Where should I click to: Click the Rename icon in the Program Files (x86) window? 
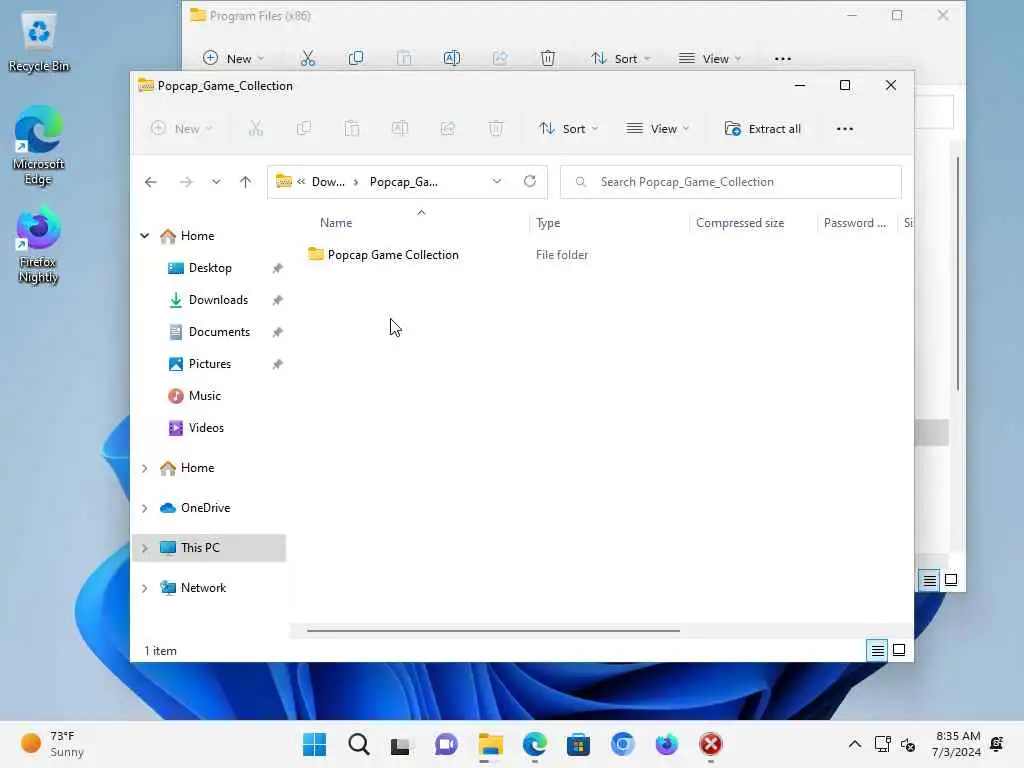tap(452, 58)
